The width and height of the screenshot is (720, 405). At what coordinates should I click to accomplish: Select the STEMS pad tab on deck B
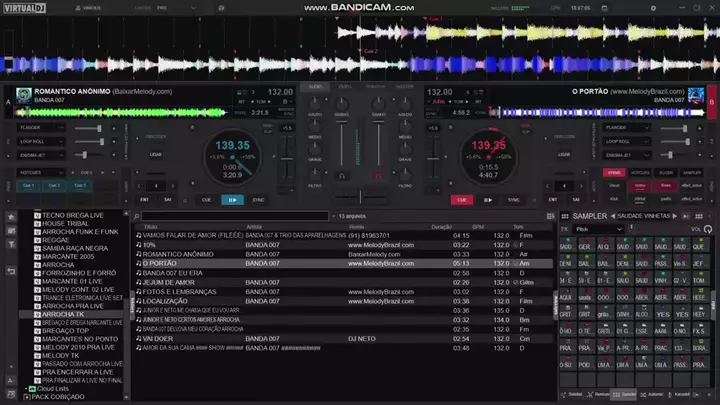point(614,172)
